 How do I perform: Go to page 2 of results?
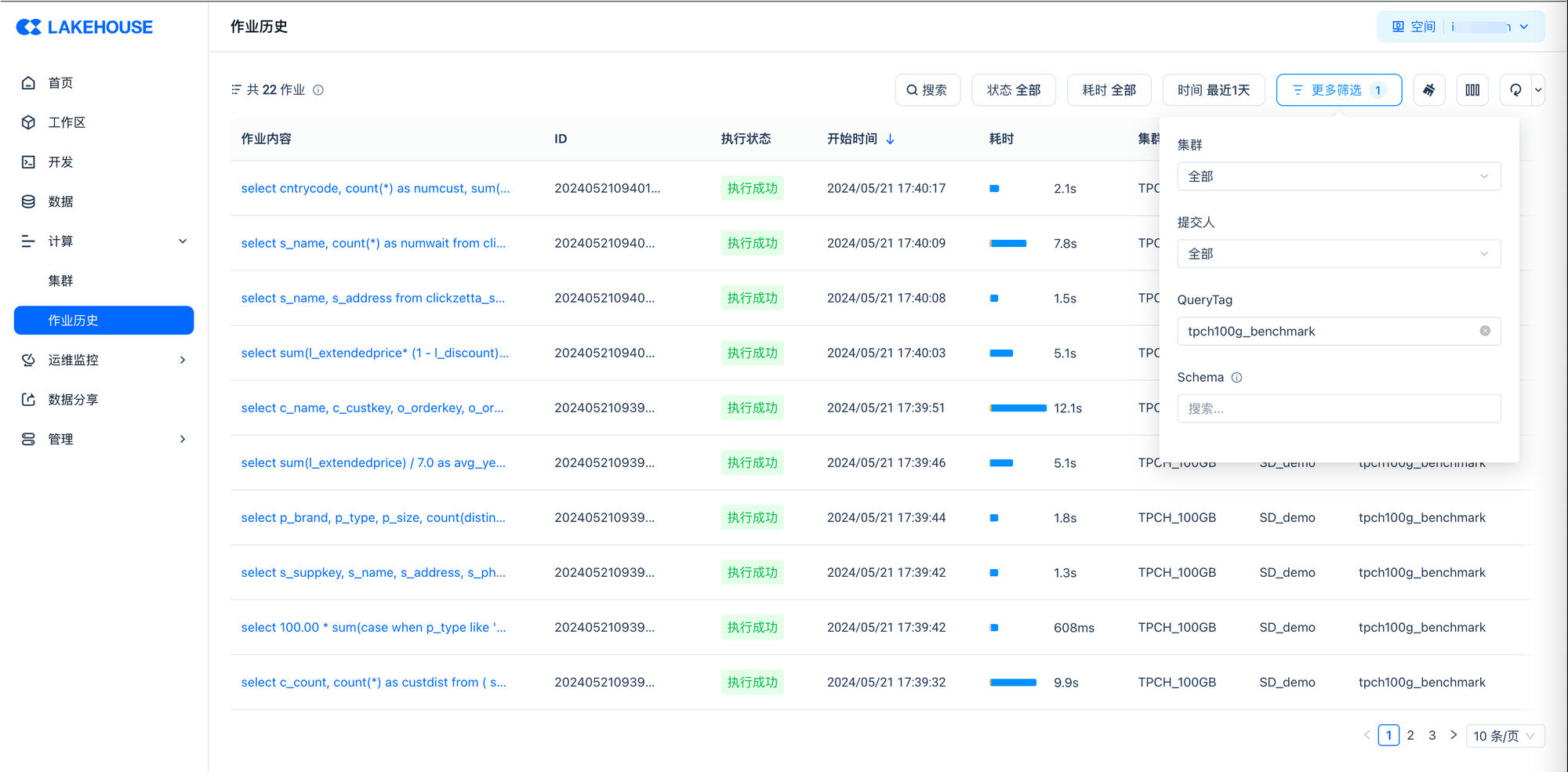tap(1410, 736)
